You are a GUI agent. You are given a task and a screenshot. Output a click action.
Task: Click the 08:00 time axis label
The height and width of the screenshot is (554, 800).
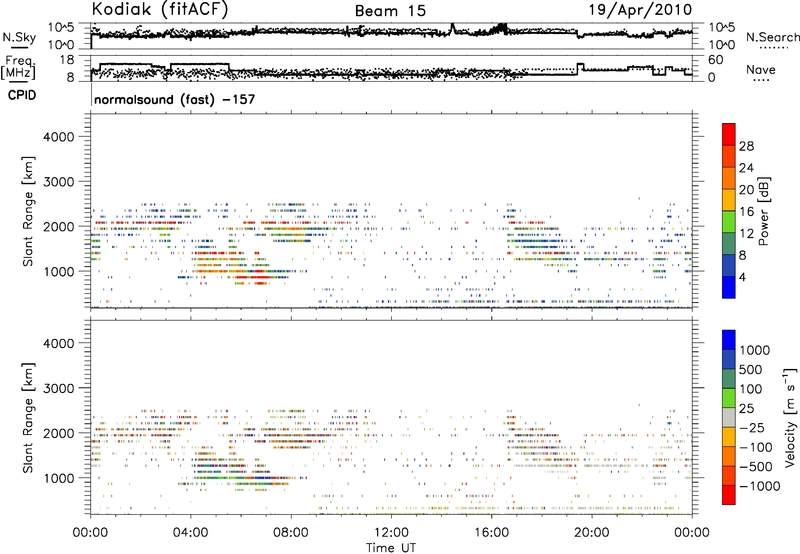291,533
